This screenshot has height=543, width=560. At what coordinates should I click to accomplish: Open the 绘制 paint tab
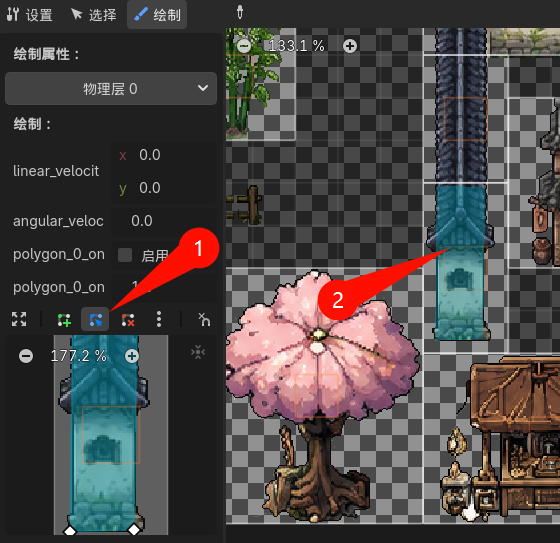[x=157, y=15]
